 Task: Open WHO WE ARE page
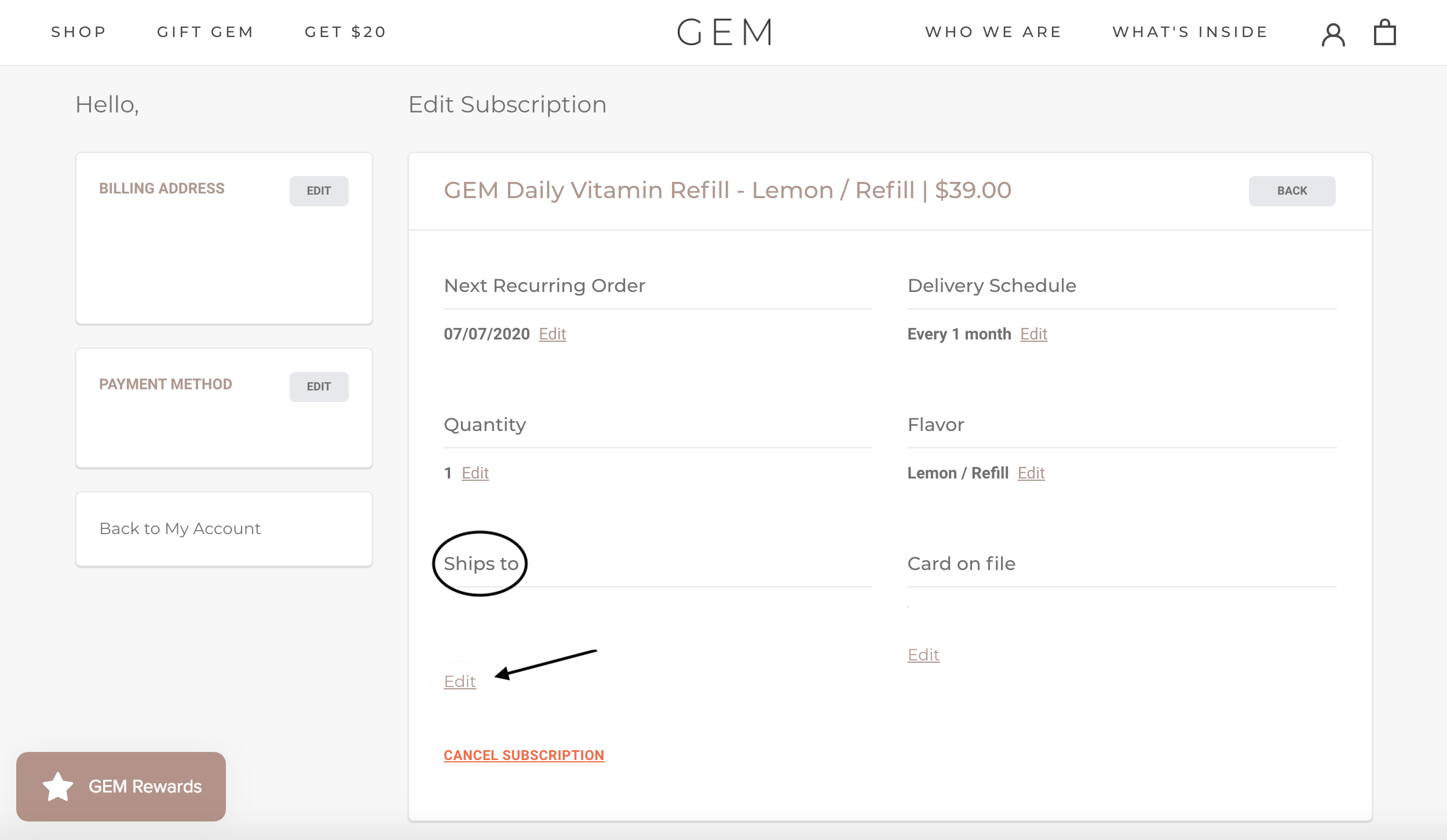pyautogui.click(x=993, y=32)
